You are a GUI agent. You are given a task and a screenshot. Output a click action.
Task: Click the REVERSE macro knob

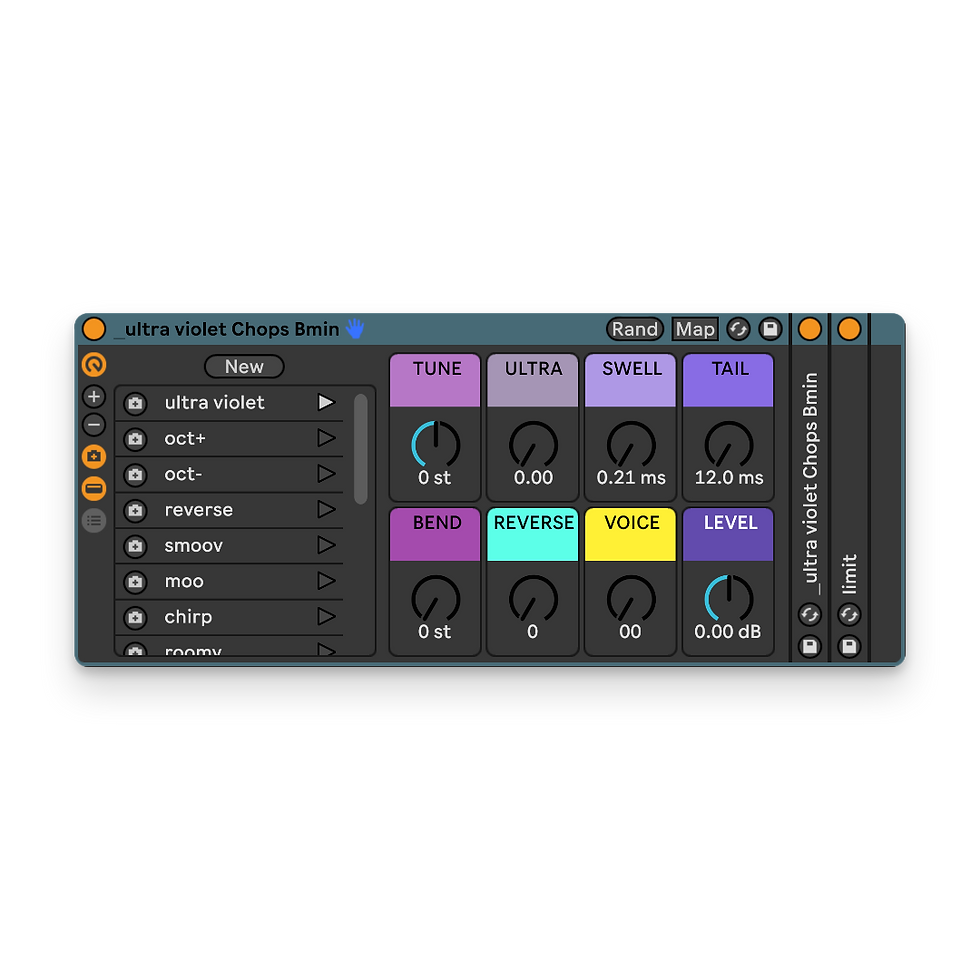[x=533, y=599]
